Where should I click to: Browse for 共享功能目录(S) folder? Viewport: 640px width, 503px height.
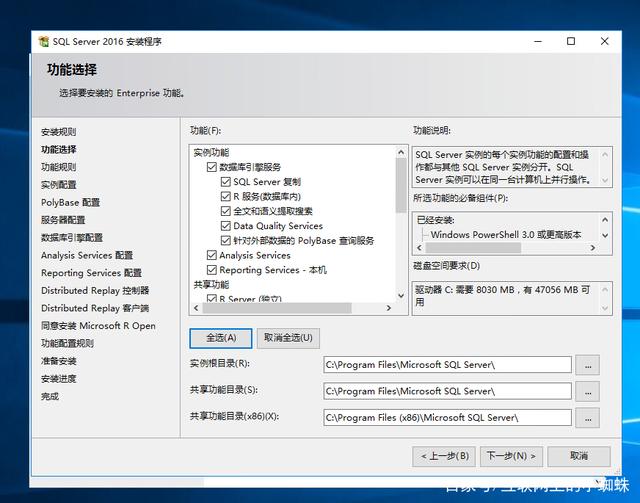coord(588,392)
